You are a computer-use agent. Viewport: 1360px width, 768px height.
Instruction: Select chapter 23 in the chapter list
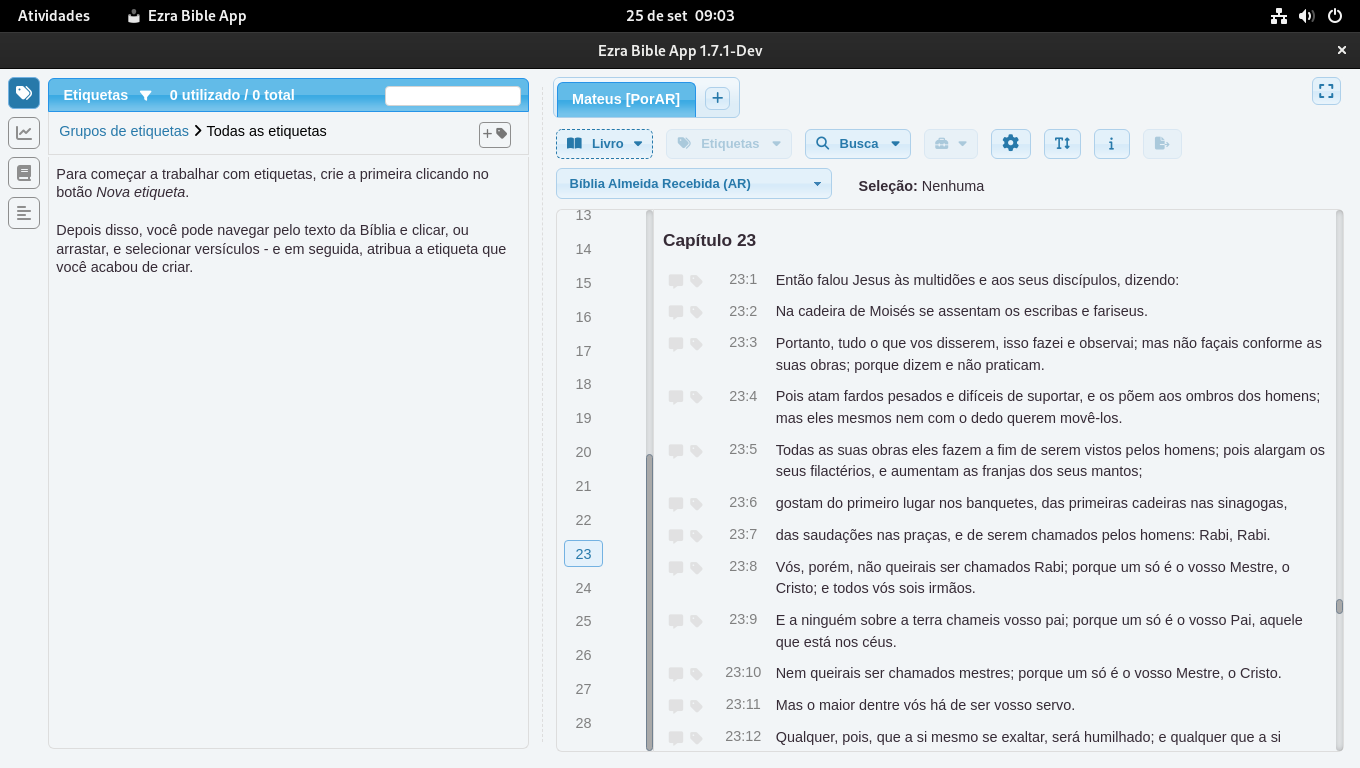tap(583, 552)
